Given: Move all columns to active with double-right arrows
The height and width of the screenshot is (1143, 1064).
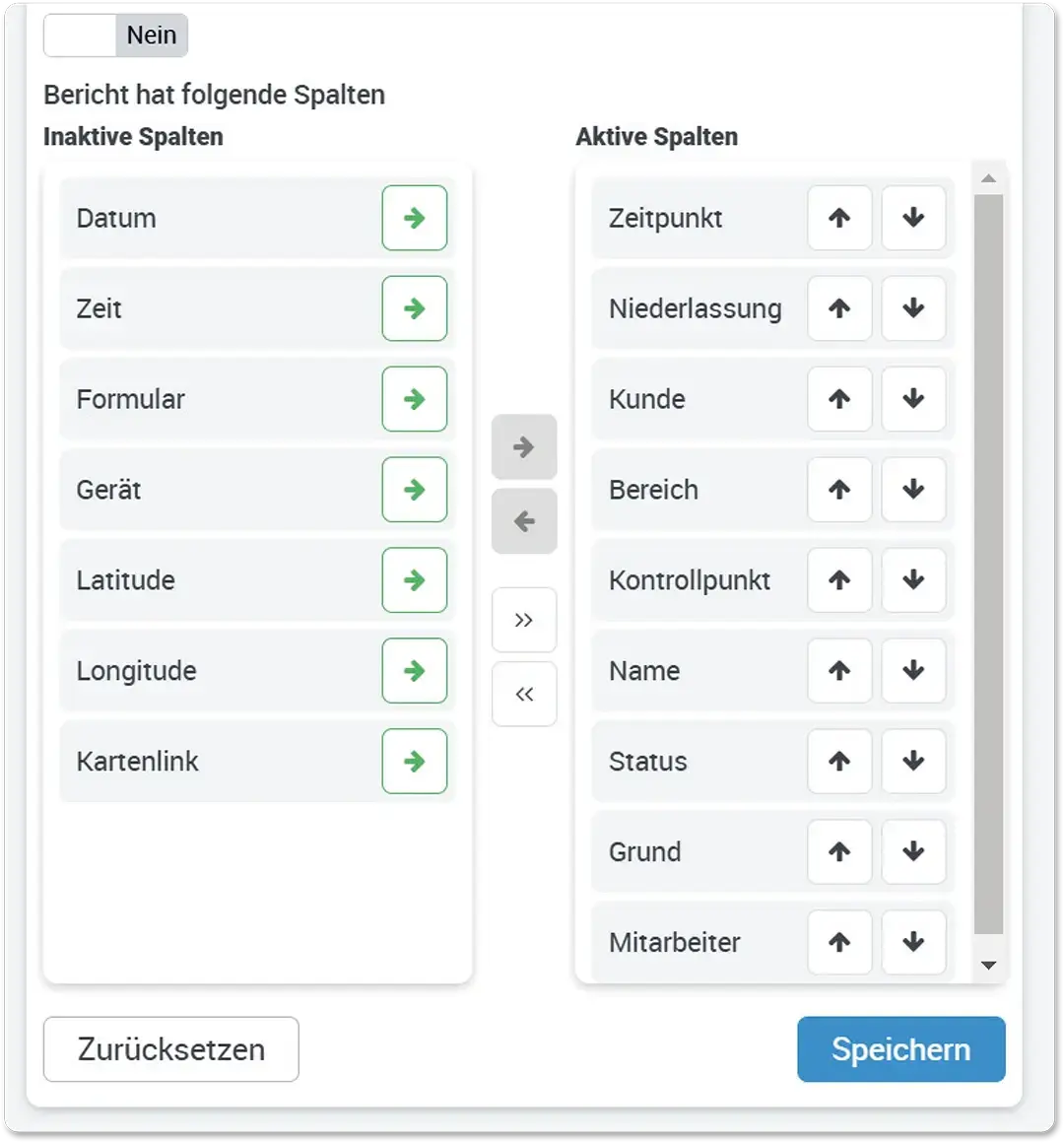Looking at the screenshot, I should pyautogui.click(x=524, y=620).
